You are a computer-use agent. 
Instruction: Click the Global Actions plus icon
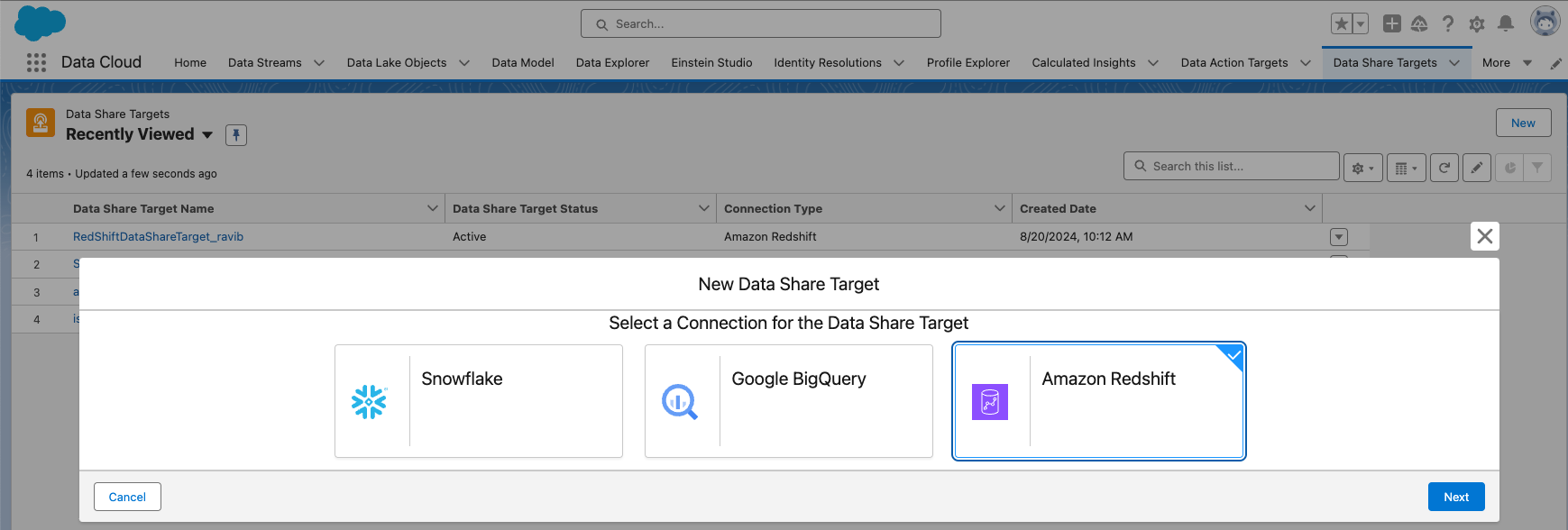pyautogui.click(x=1392, y=24)
